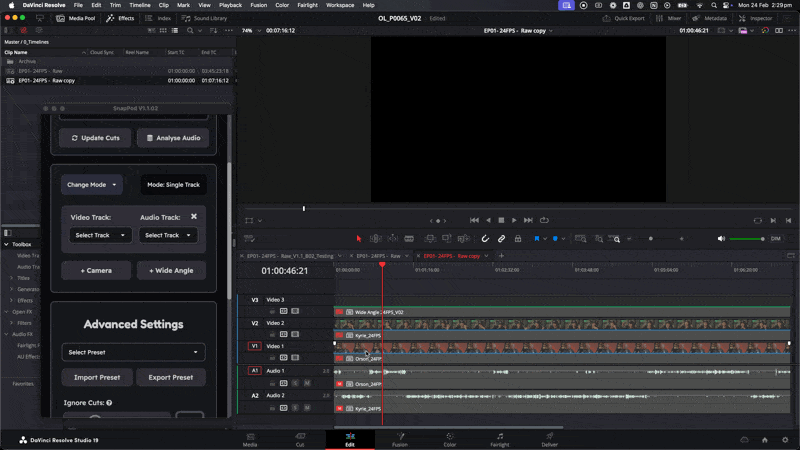Click the Analyse Audio button

[173, 138]
